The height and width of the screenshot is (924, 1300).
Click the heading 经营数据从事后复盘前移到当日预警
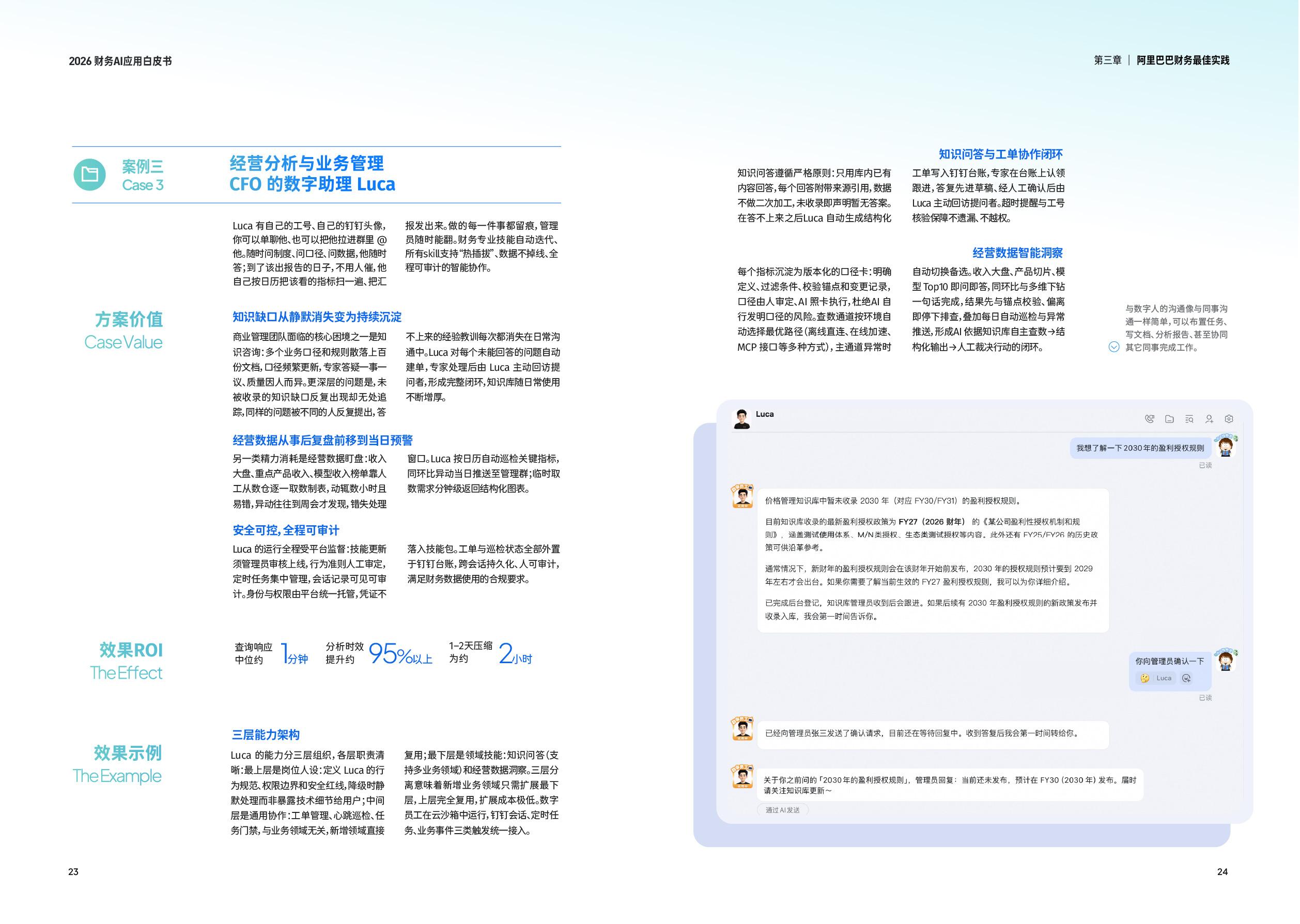coord(323,440)
